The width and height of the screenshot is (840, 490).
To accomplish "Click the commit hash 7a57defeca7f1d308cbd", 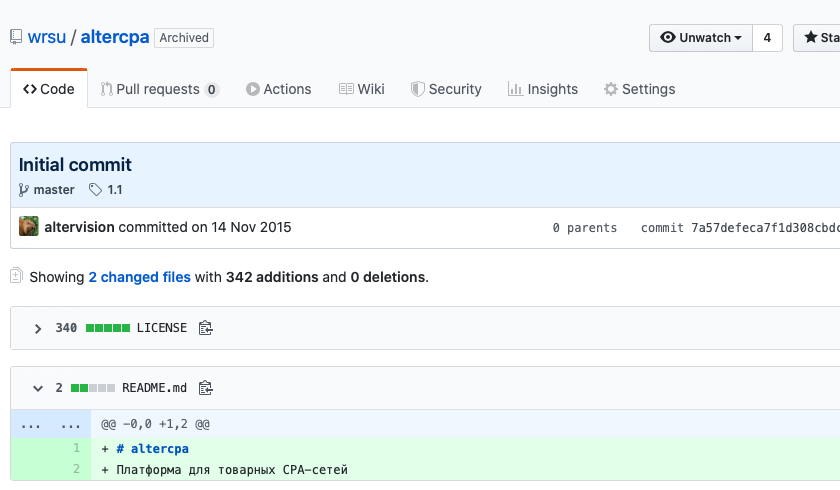I will tap(766, 228).
